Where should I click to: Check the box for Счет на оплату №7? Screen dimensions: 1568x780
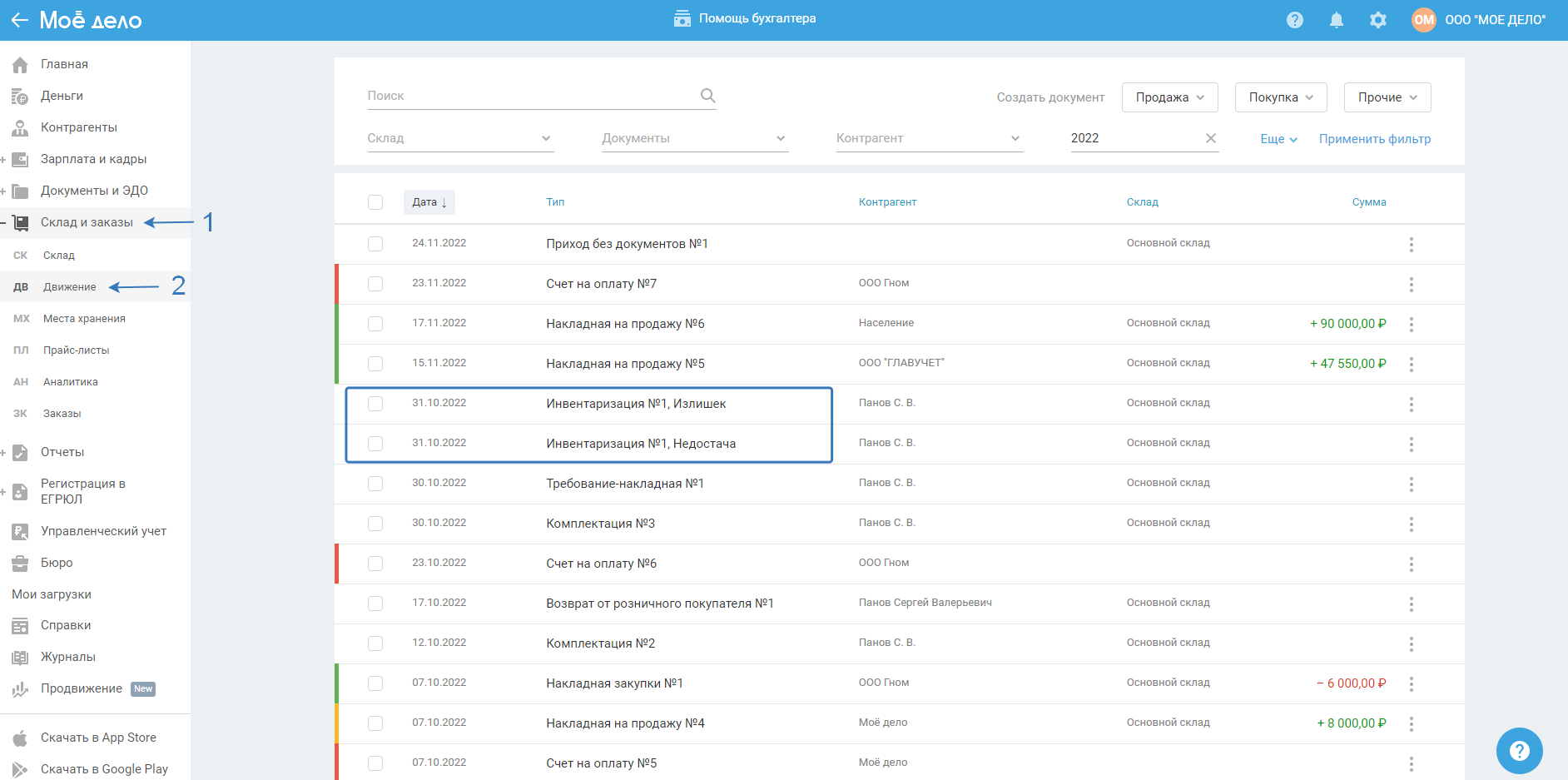pos(375,284)
